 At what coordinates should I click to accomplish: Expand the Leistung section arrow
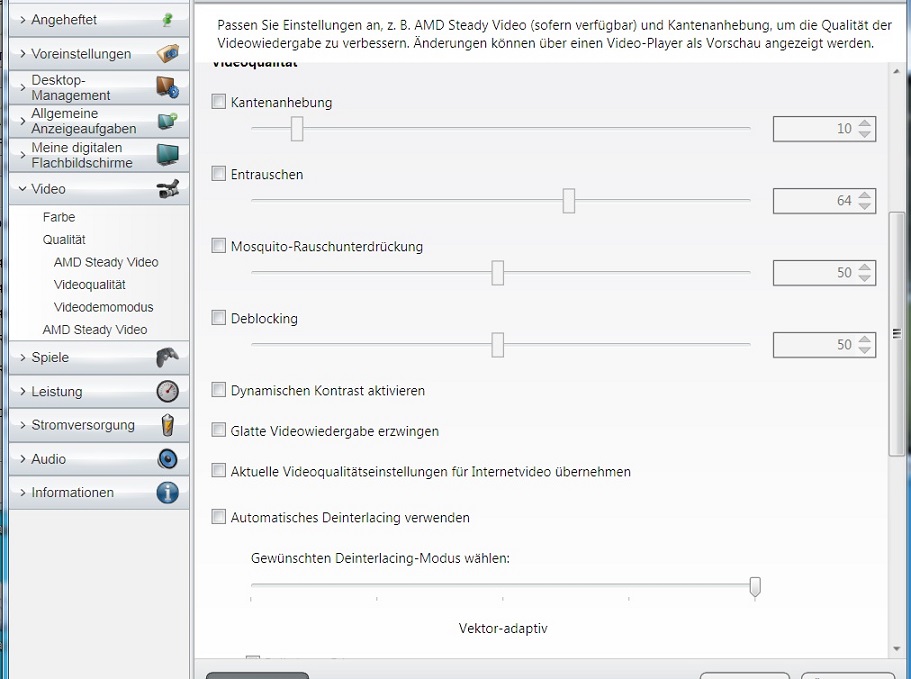(23, 391)
